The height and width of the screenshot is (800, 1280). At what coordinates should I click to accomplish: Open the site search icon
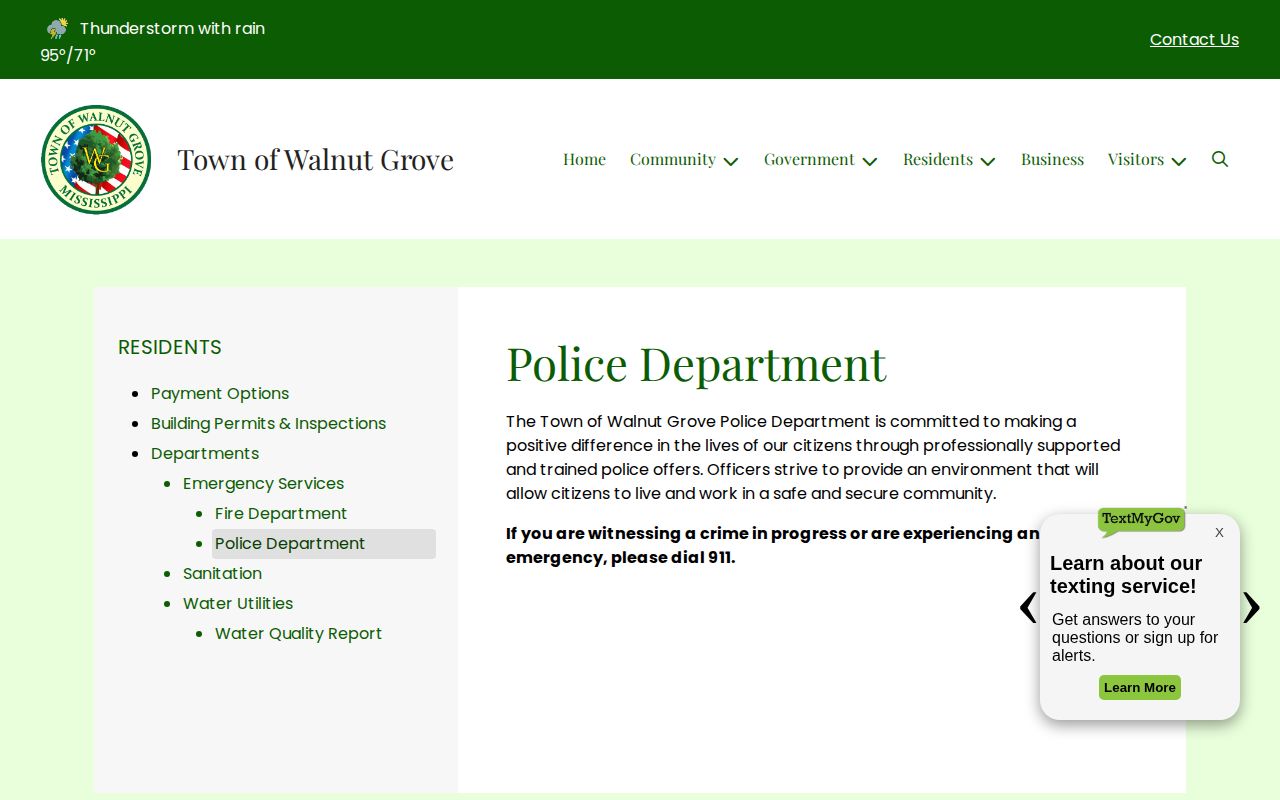tap(1219, 159)
